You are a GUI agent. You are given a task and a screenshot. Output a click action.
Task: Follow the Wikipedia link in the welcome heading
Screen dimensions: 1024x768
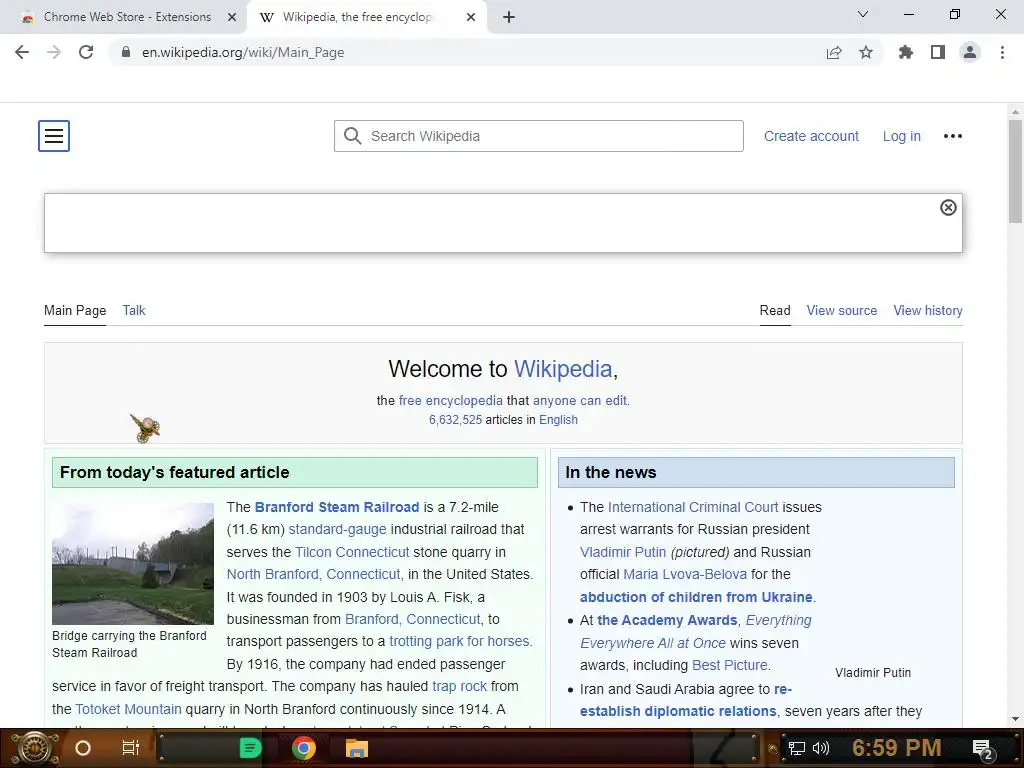click(x=563, y=369)
